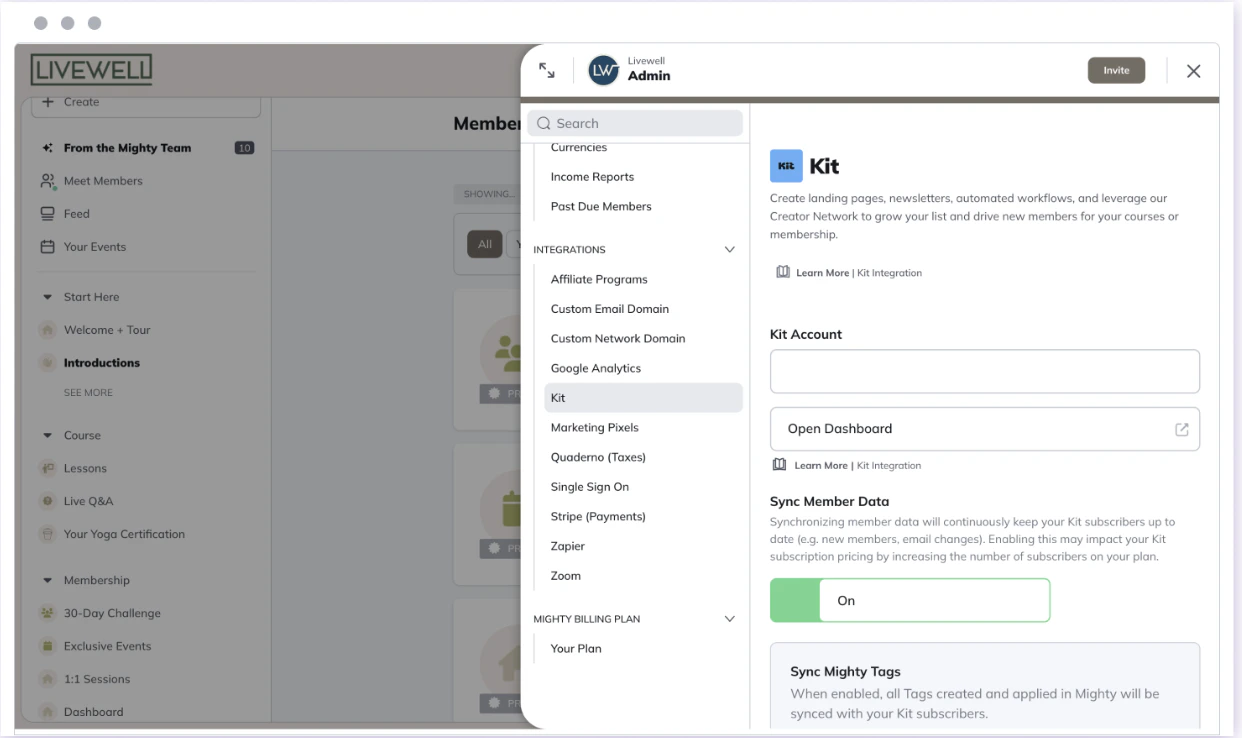
Task: Collapse the Start Here section triangle
Action: (x=47, y=297)
